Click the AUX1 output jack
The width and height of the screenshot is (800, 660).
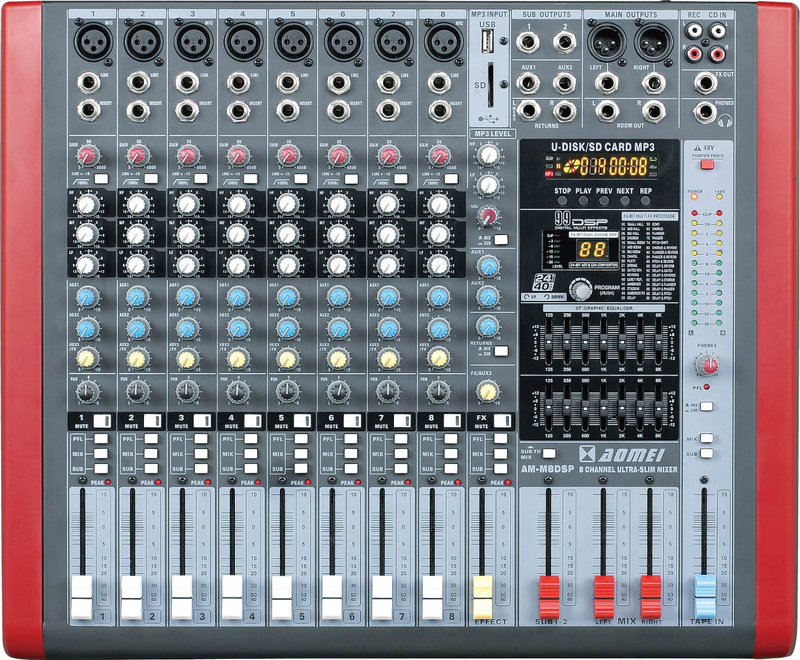pyautogui.click(x=528, y=84)
